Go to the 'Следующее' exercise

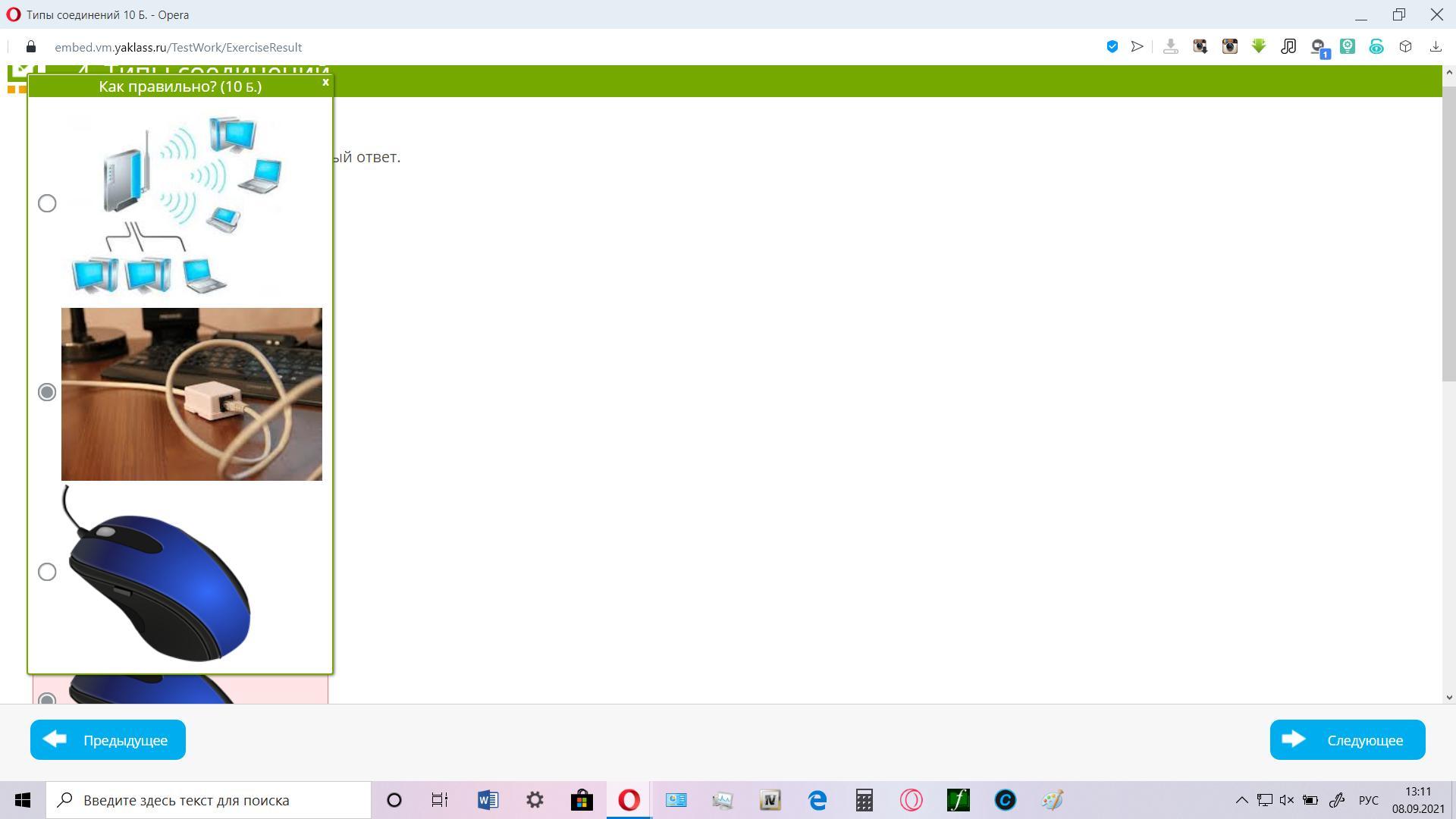click(x=1348, y=739)
